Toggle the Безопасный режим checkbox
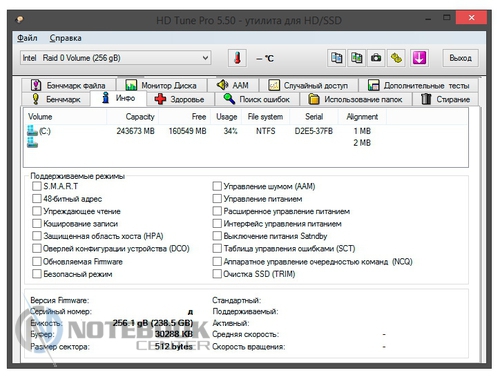Viewport: 500px width, 377px height. (x=37, y=274)
